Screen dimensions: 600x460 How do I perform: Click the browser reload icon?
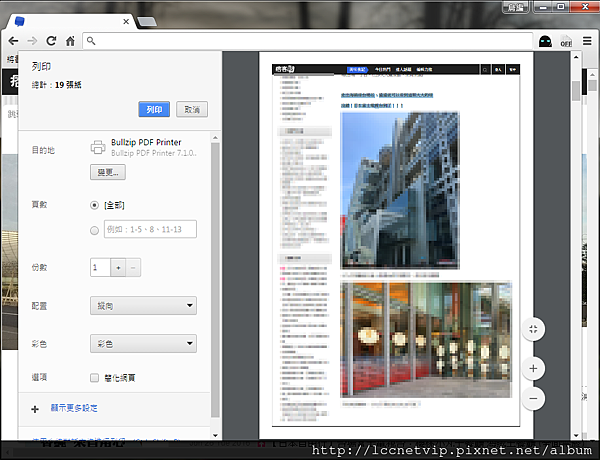tap(50, 41)
